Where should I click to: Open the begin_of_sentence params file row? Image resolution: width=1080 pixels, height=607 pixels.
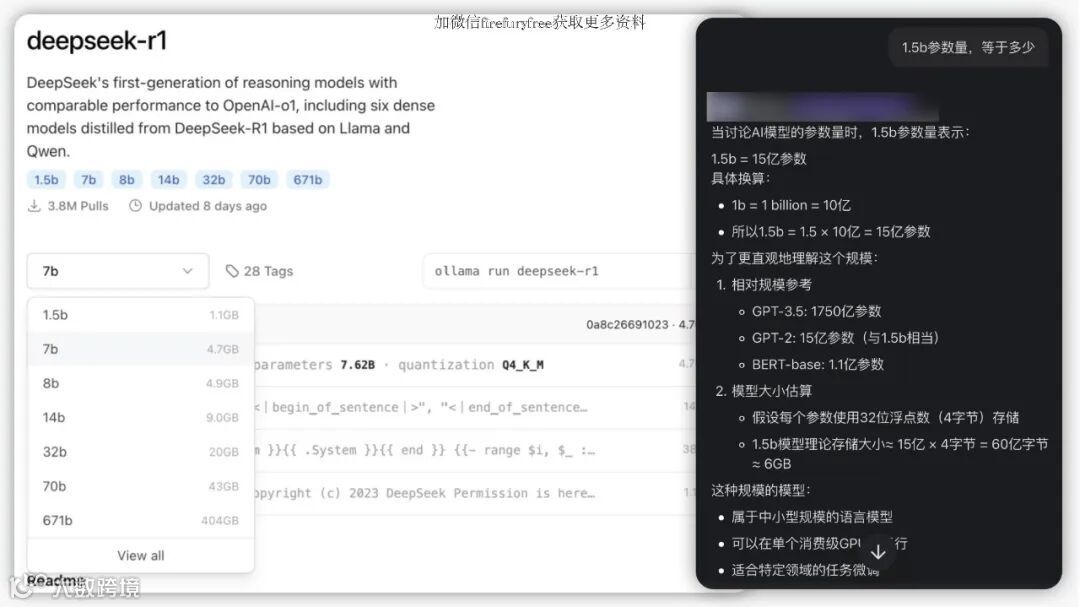(475, 407)
